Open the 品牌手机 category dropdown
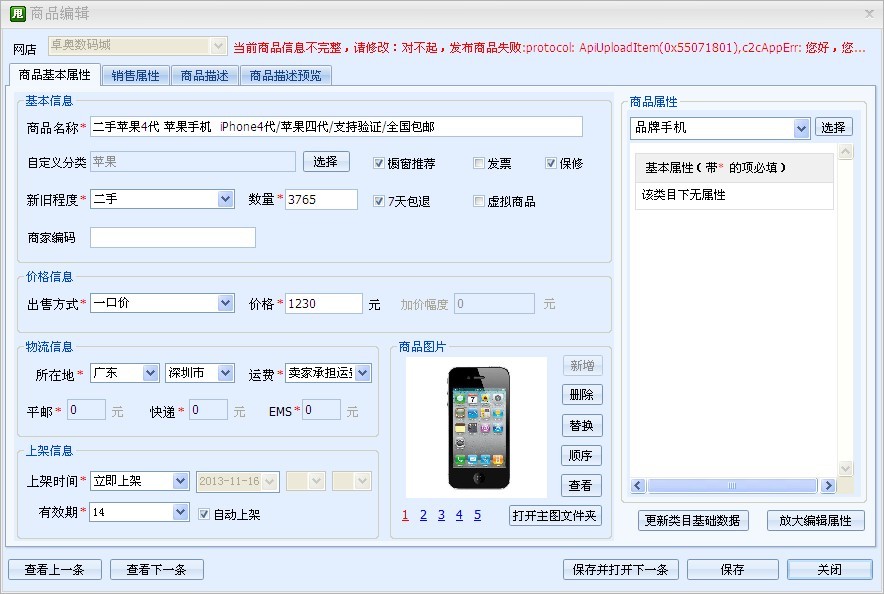 (801, 128)
